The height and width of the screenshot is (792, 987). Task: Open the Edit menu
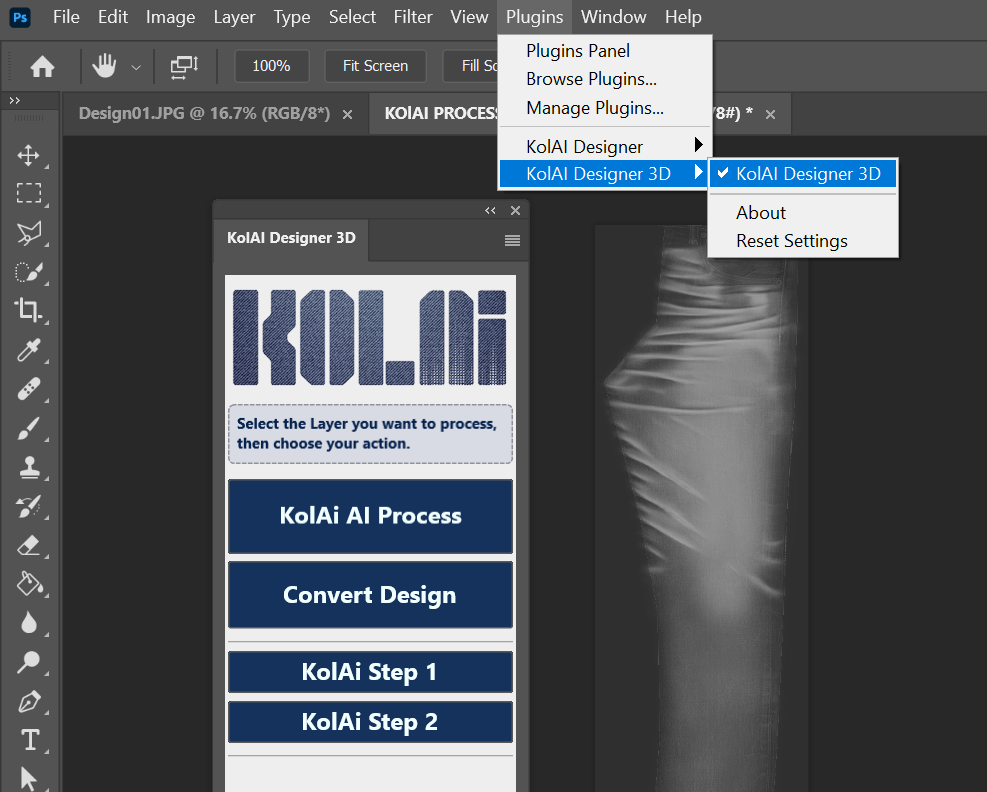(113, 17)
